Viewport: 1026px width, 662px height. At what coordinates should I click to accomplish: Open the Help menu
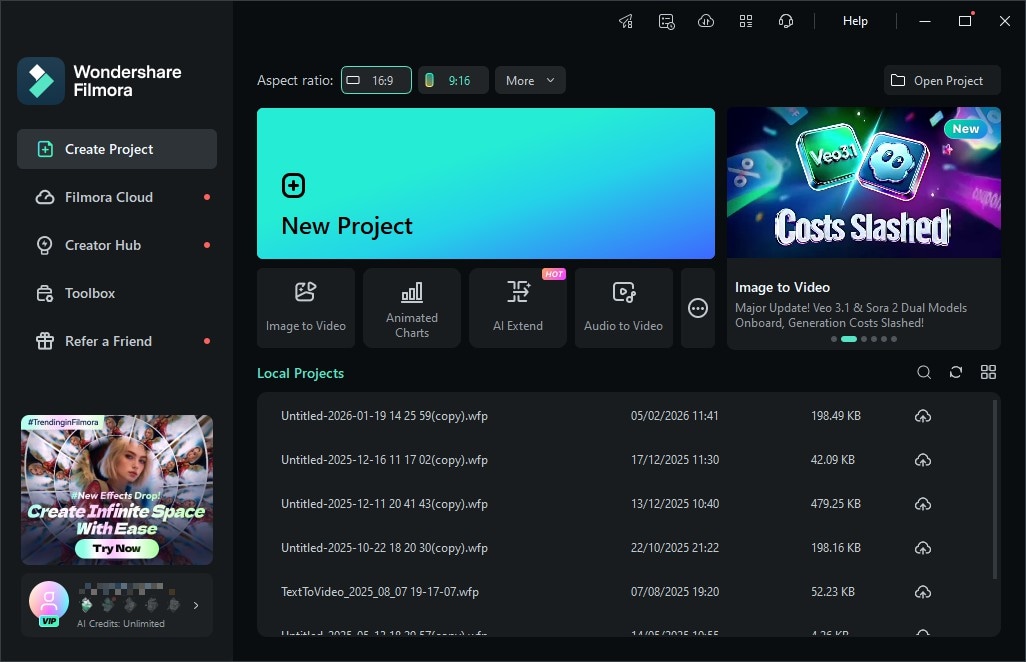855,20
